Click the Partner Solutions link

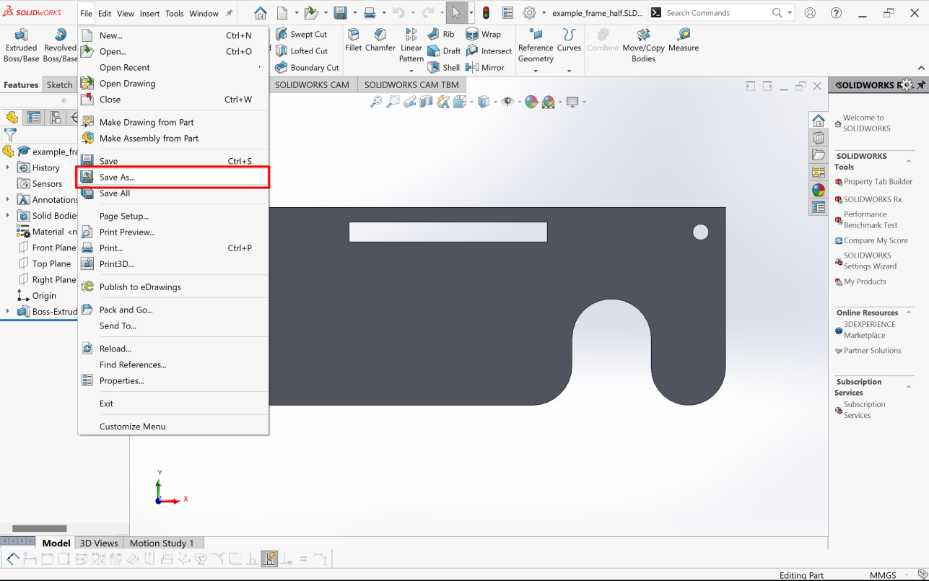872,351
